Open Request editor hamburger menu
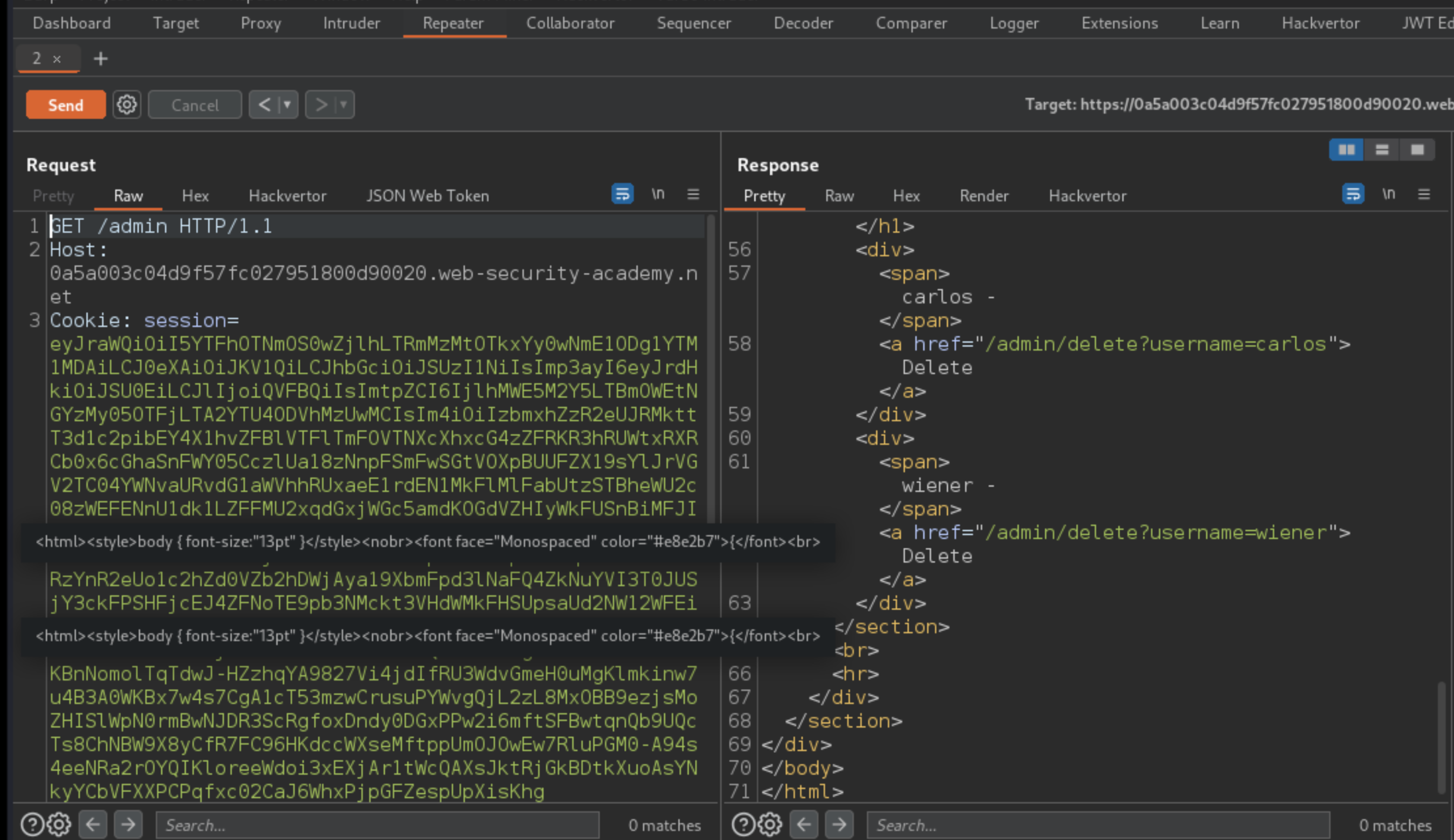This screenshot has height=840, width=1454. 694,194
